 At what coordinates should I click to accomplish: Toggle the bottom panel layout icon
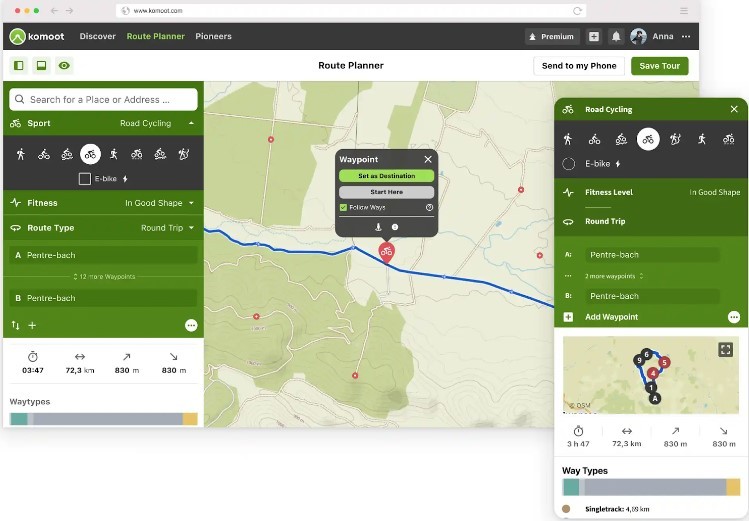tap(42, 65)
